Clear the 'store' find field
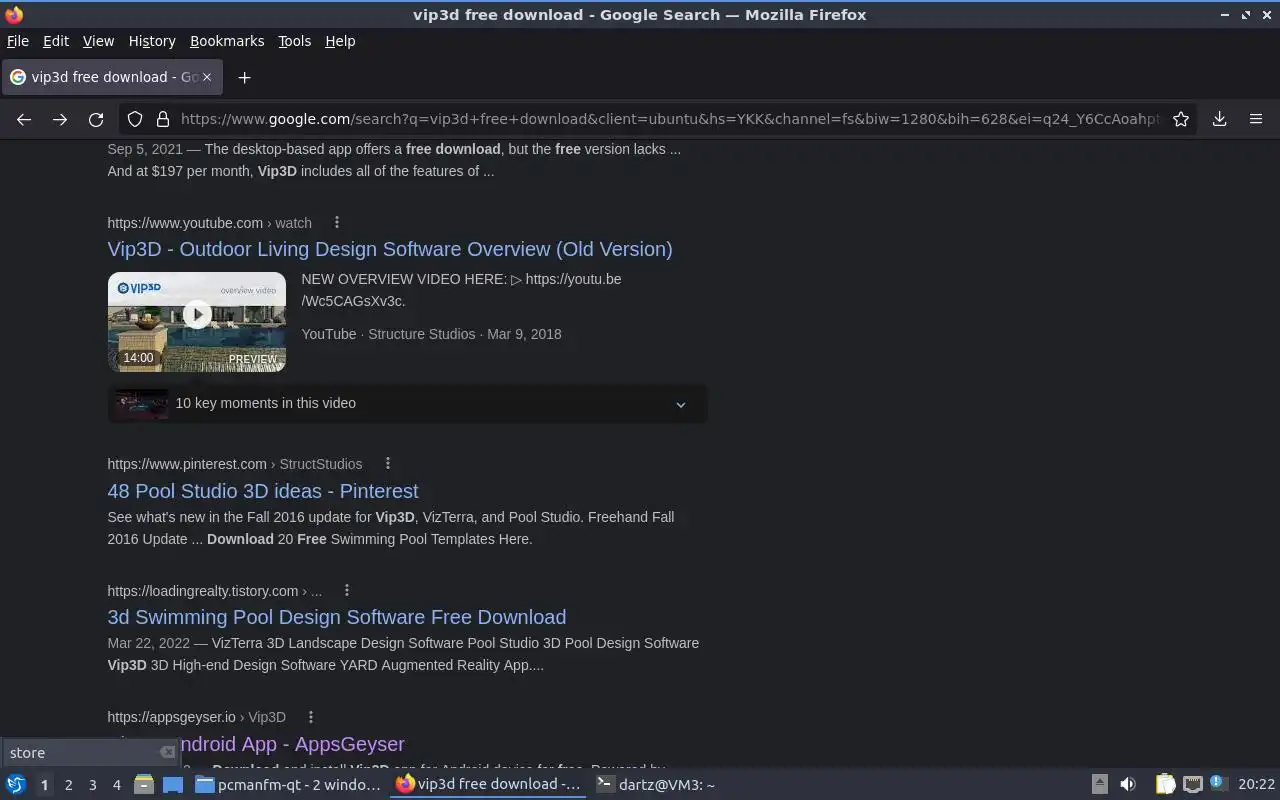Screen dimensions: 1280x800 click(x=168, y=752)
